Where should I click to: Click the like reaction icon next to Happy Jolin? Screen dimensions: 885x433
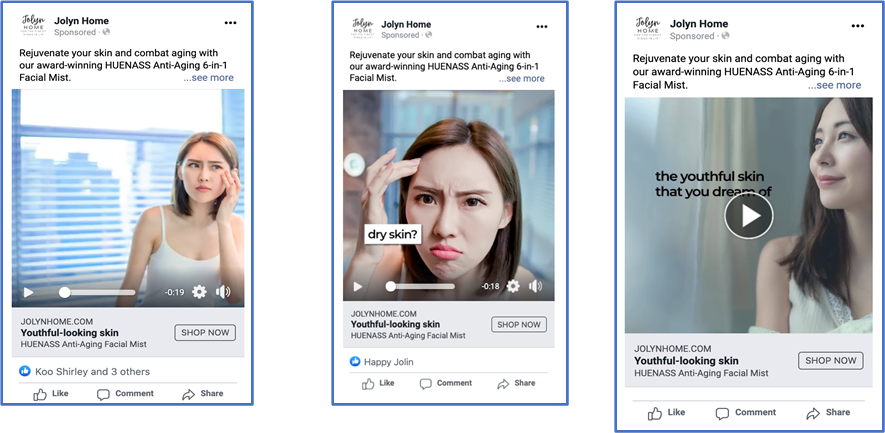point(355,362)
